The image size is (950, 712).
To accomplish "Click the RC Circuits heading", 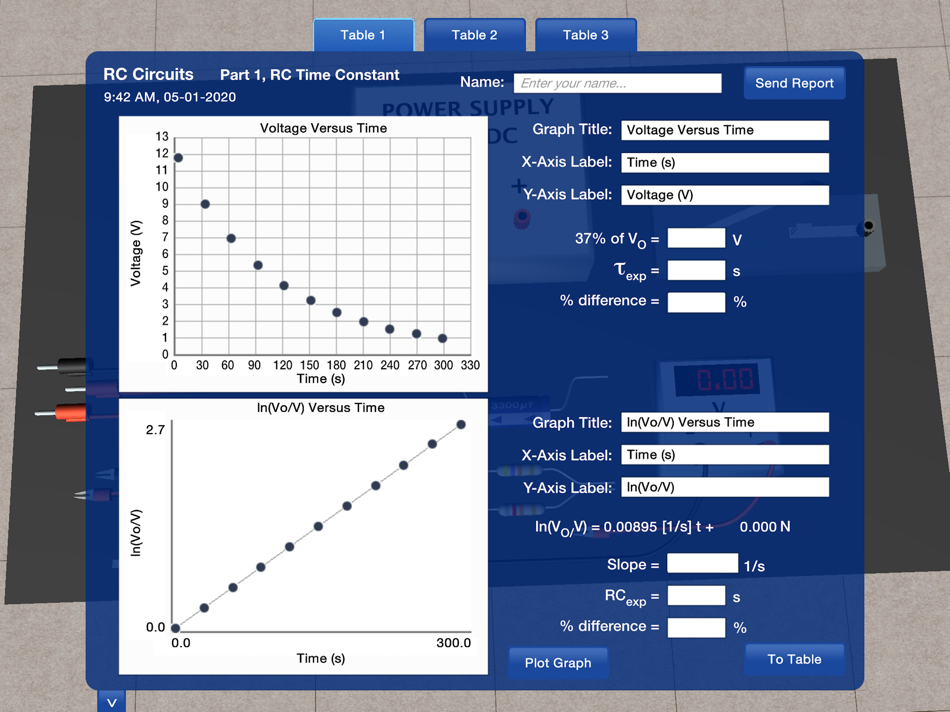I will click(x=148, y=75).
